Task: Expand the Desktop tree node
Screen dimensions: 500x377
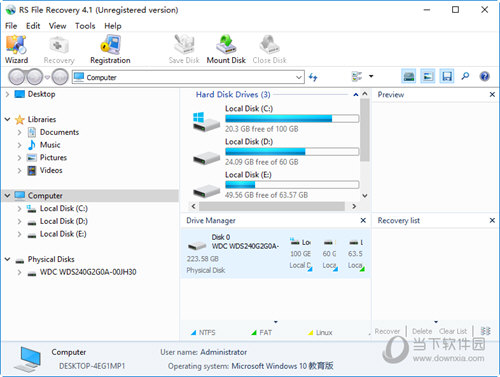Action: 7,94
